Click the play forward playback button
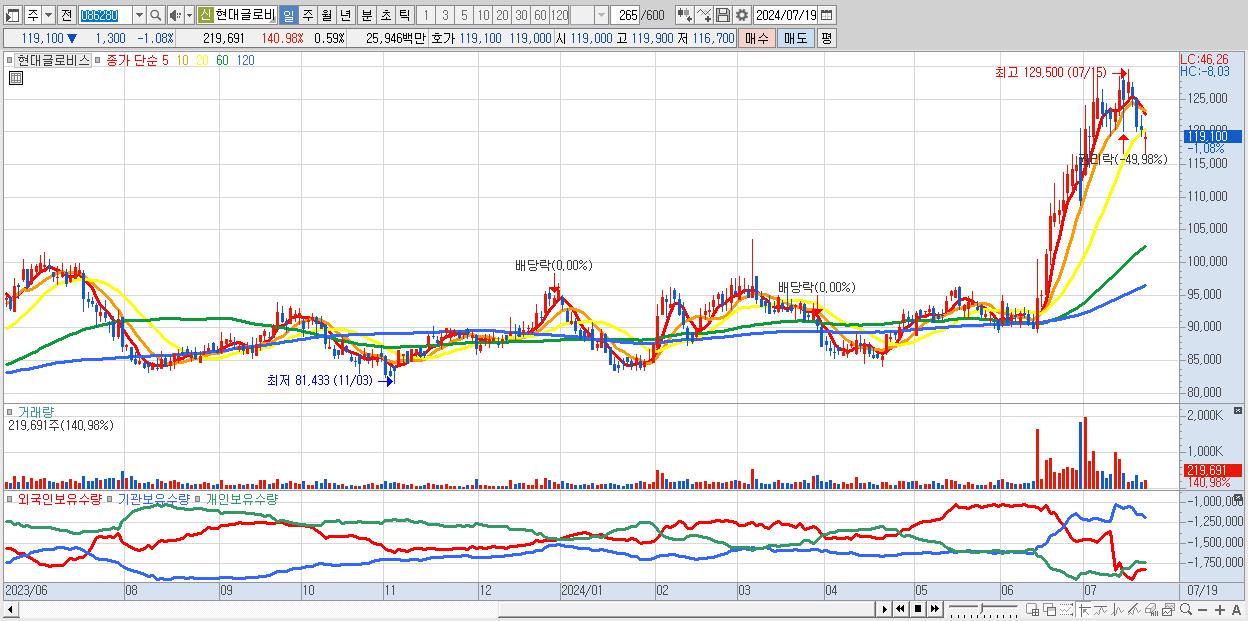This screenshot has width=1248, height=621. point(885,608)
